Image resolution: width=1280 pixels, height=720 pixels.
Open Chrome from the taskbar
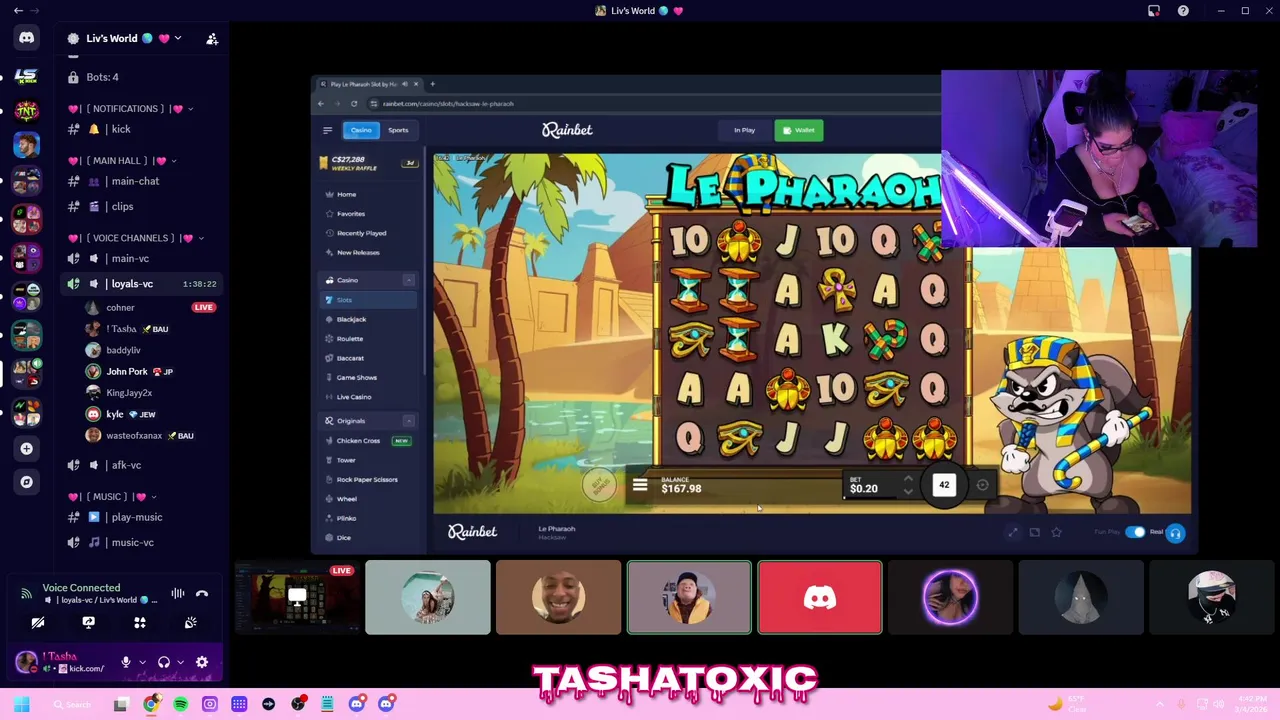click(x=150, y=704)
